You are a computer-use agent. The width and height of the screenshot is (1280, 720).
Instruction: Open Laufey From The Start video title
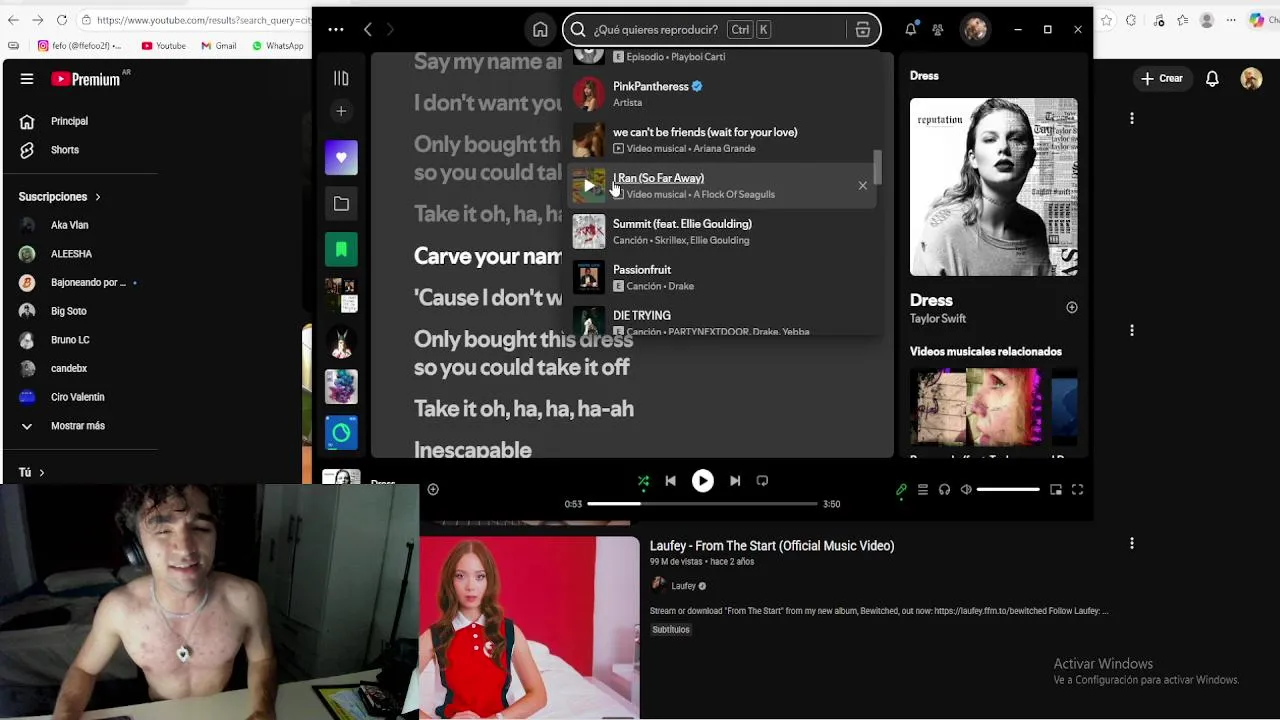[772, 546]
